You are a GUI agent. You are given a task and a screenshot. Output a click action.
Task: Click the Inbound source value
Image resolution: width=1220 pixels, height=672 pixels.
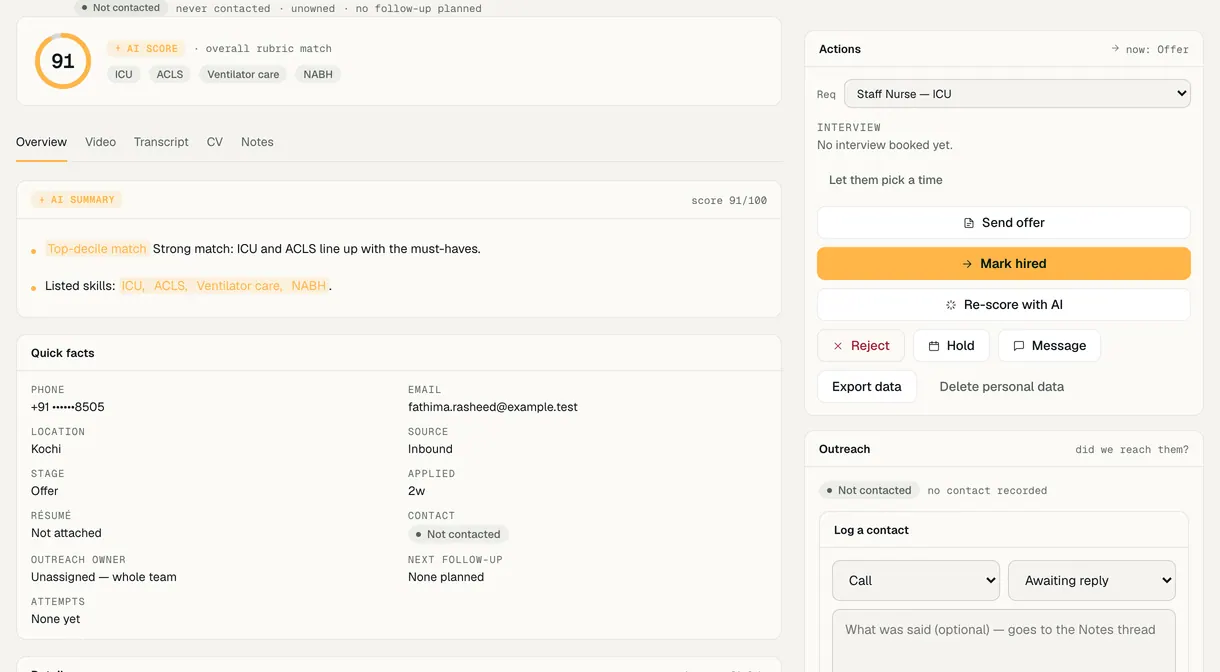tap(430, 449)
